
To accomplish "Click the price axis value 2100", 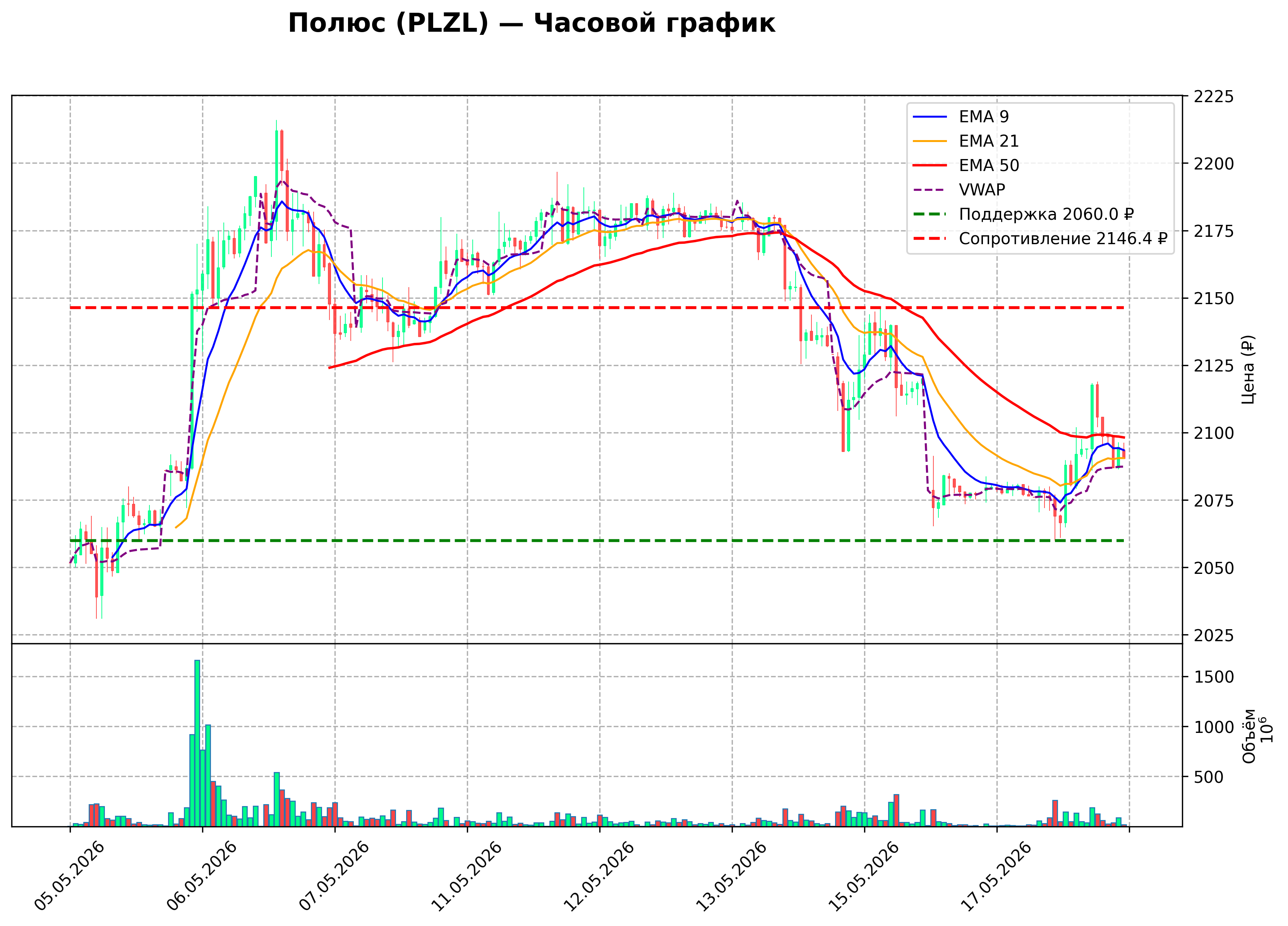I will point(1214,433).
